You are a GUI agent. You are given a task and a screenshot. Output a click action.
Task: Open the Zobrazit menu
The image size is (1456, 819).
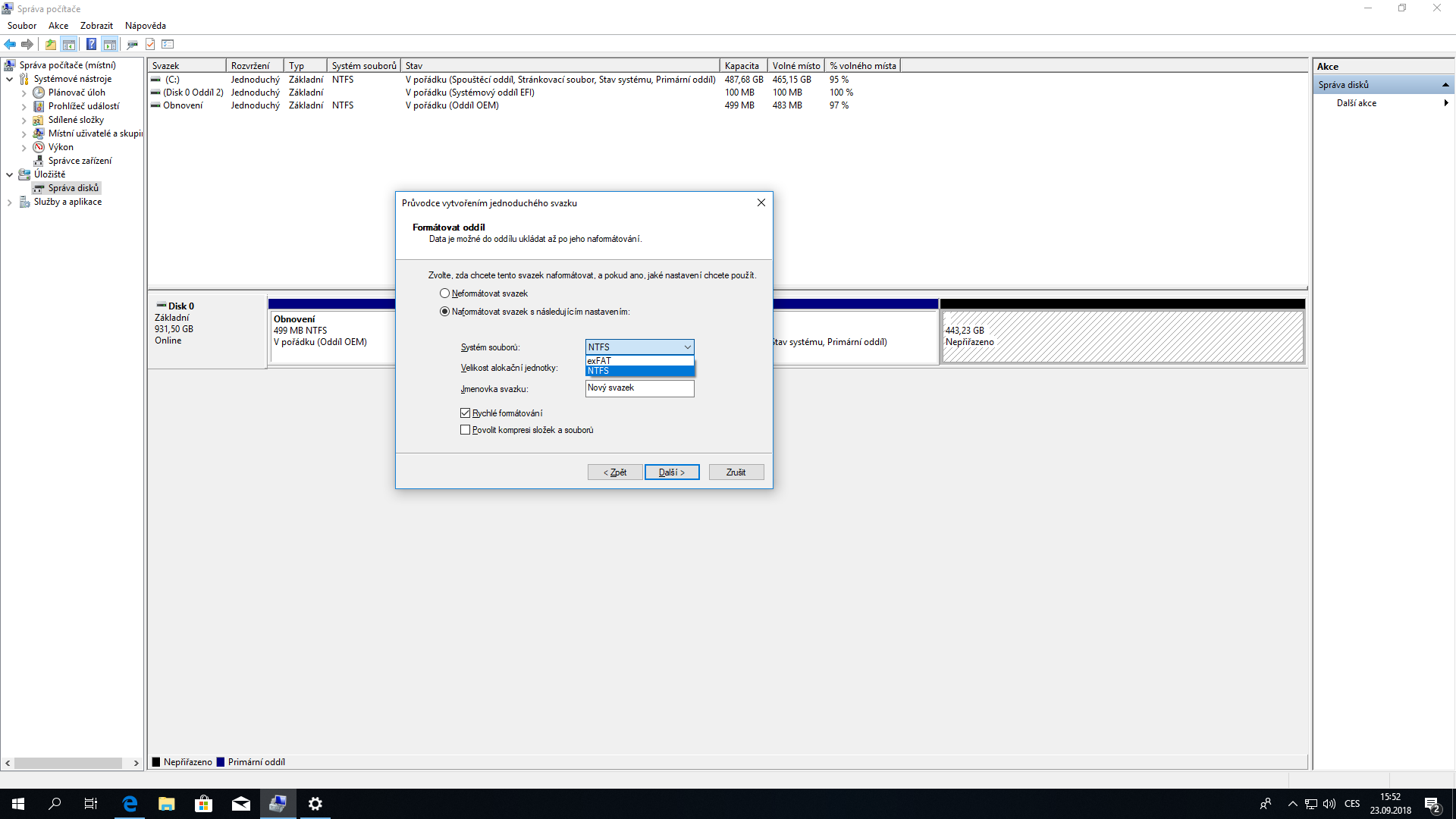click(x=96, y=25)
